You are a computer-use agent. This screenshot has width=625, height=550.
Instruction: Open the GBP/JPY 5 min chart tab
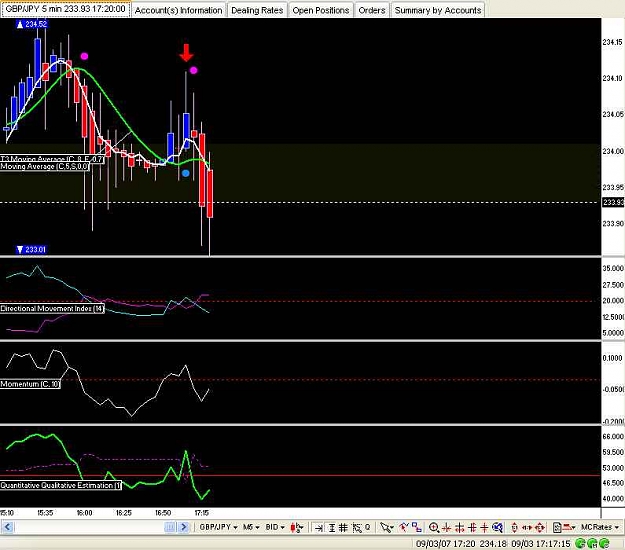pyautogui.click(x=65, y=9)
